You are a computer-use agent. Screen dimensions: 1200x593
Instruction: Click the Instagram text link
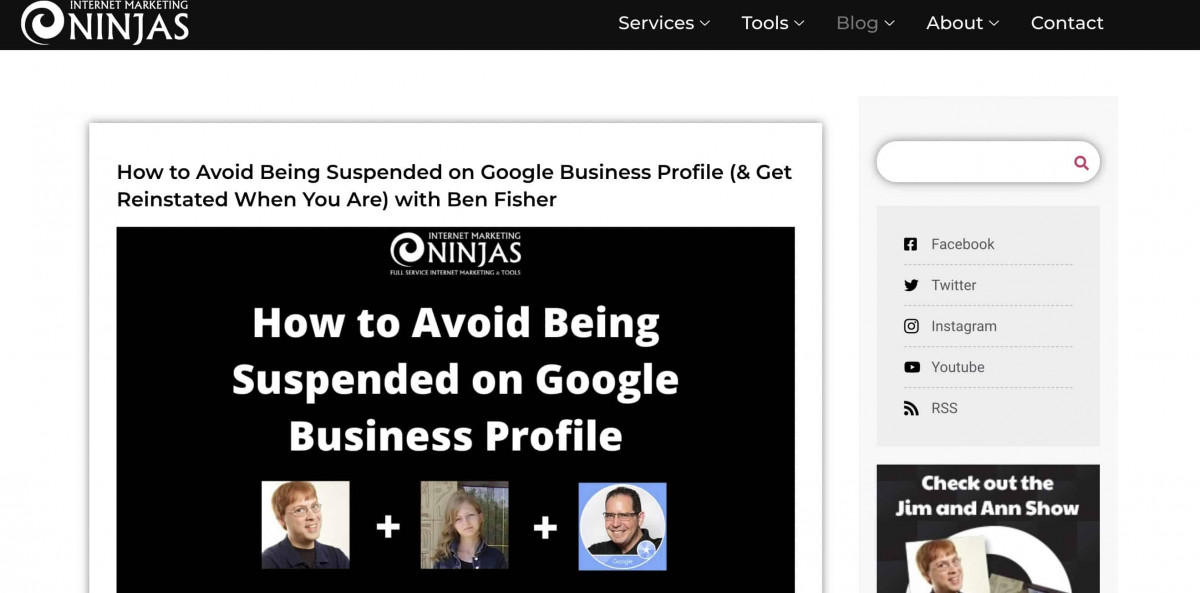pos(963,326)
